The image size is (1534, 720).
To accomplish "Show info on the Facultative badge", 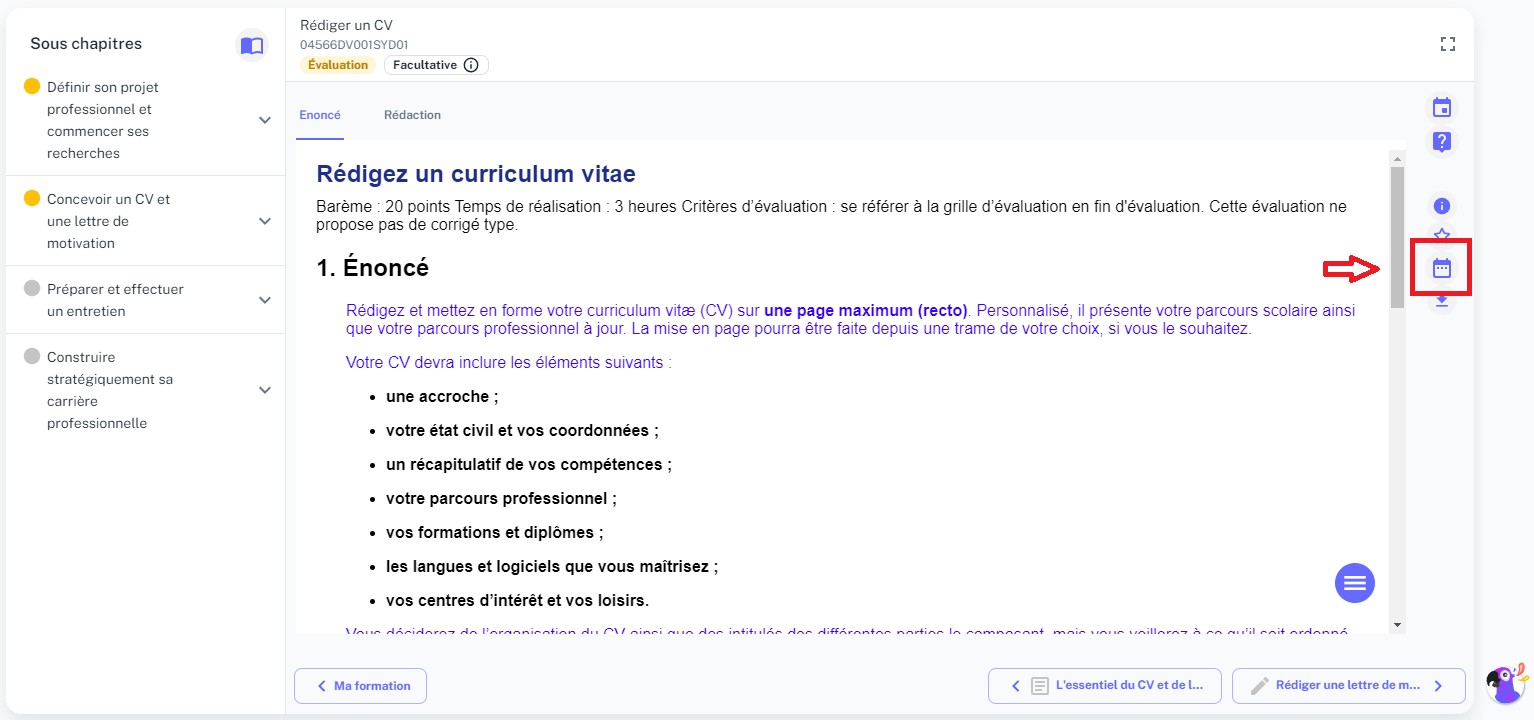I will (x=471, y=65).
